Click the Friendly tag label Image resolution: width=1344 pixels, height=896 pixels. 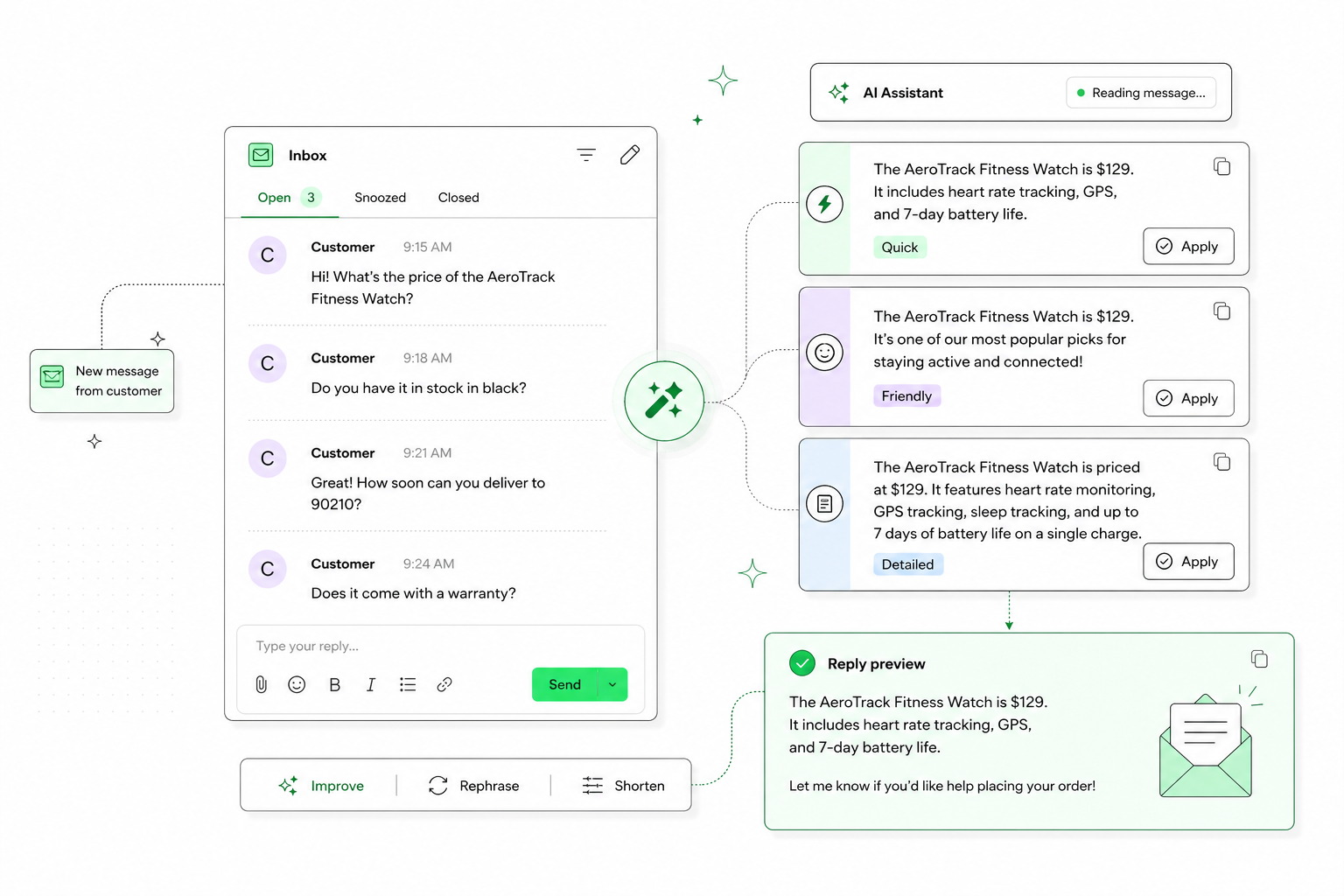point(906,396)
